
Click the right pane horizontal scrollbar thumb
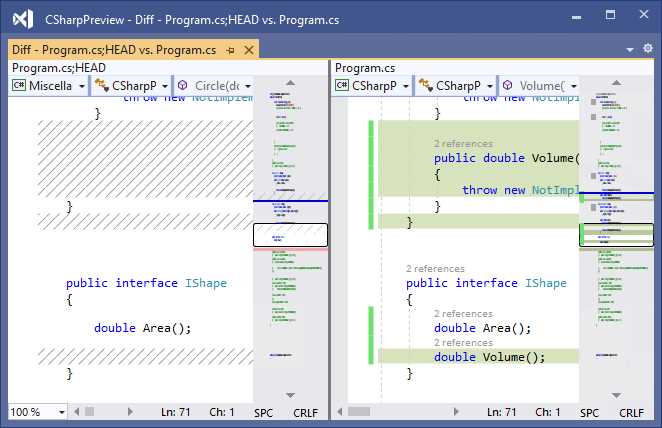pyautogui.click(x=359, y=412)
